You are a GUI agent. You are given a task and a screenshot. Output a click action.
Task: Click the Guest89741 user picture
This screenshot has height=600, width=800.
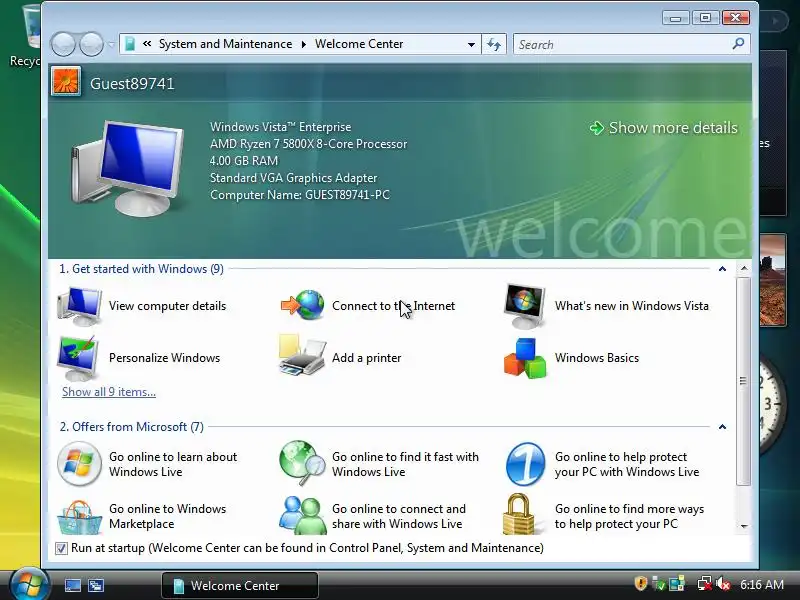[x=66, y=82]
